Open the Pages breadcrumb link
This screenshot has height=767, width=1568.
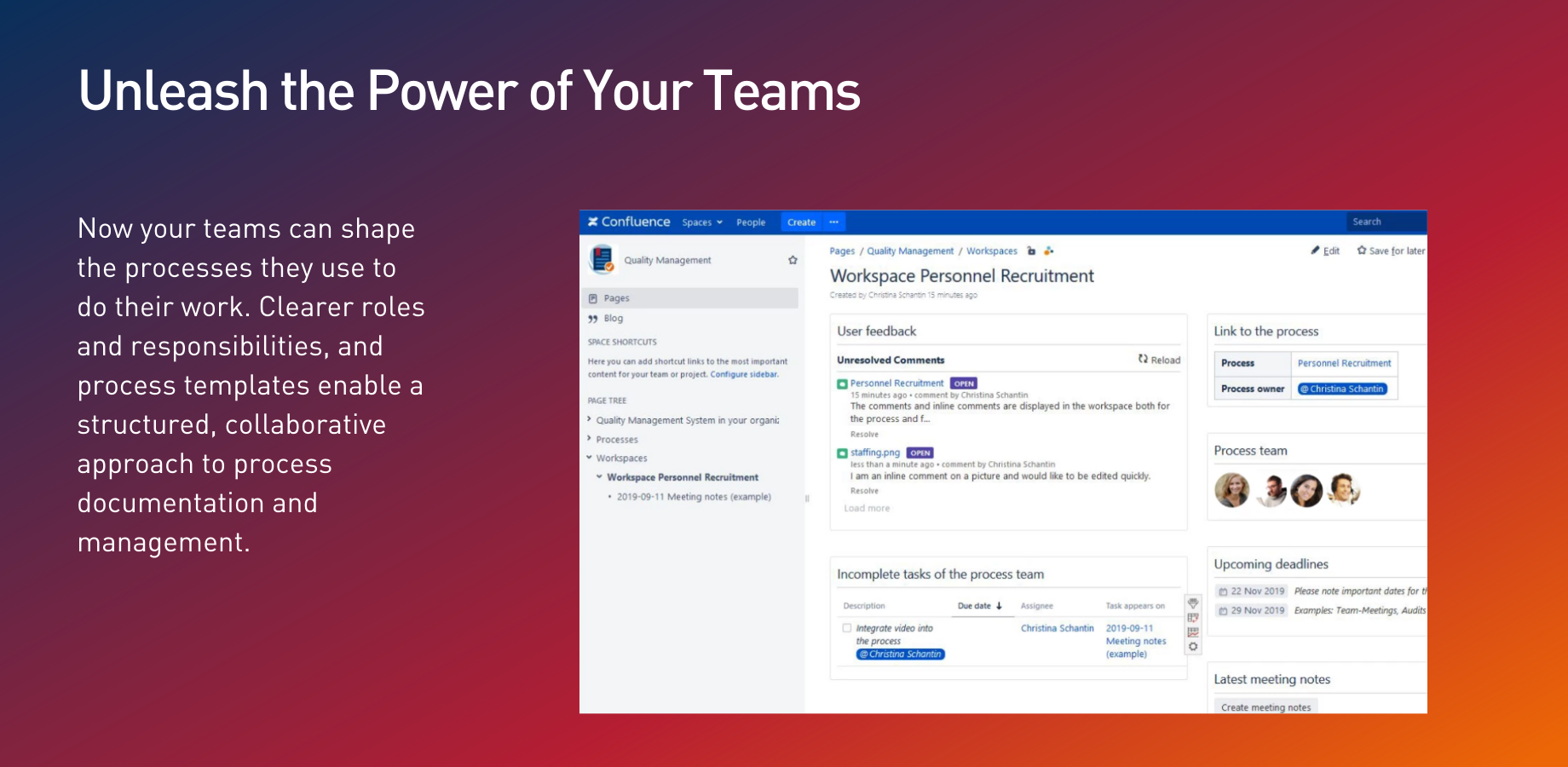[842, 251]
